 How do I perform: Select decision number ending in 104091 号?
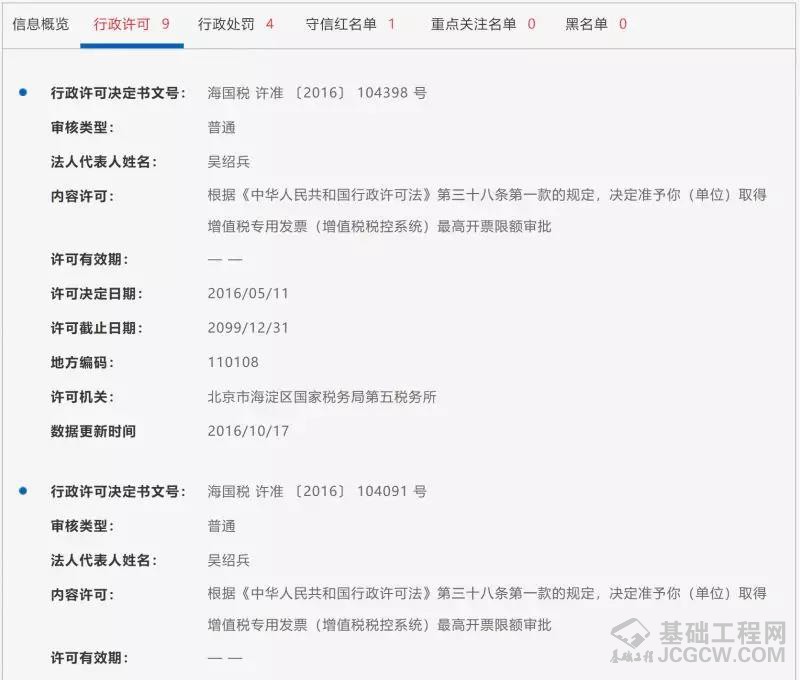(317, 492)
